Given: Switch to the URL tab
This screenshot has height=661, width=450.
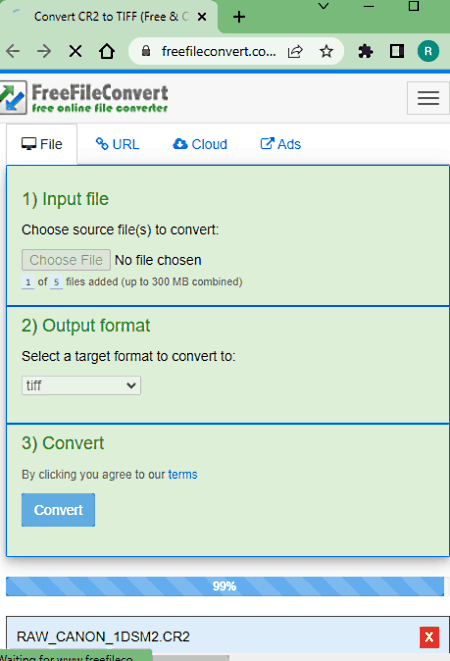Looking at the screenshot, I should click(x=117, y=144).
